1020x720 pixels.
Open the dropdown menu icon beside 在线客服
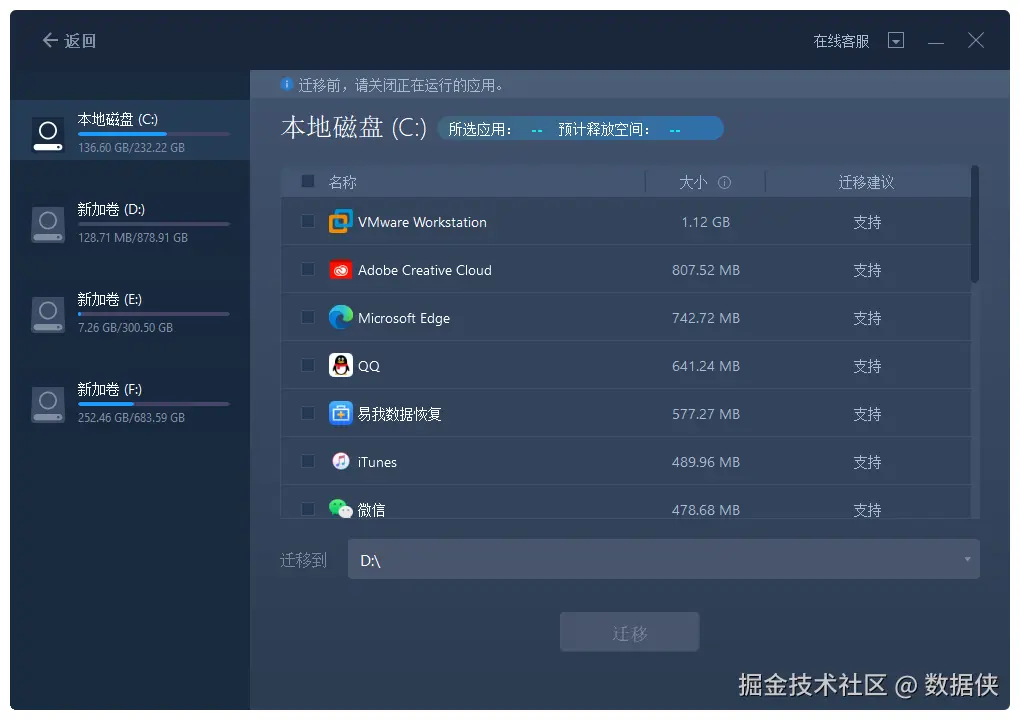click(x=896, y=40)
